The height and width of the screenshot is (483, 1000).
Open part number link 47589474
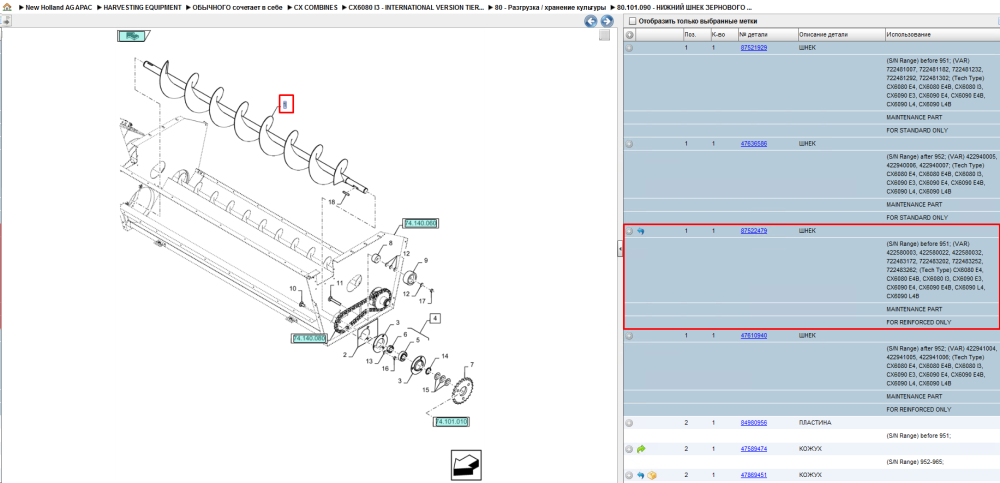tap(753, 449)
